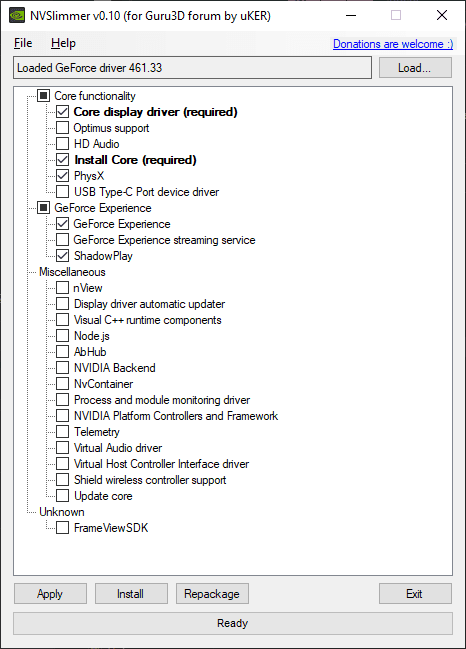Enable the NvContainer checkbox

point(62,384)
